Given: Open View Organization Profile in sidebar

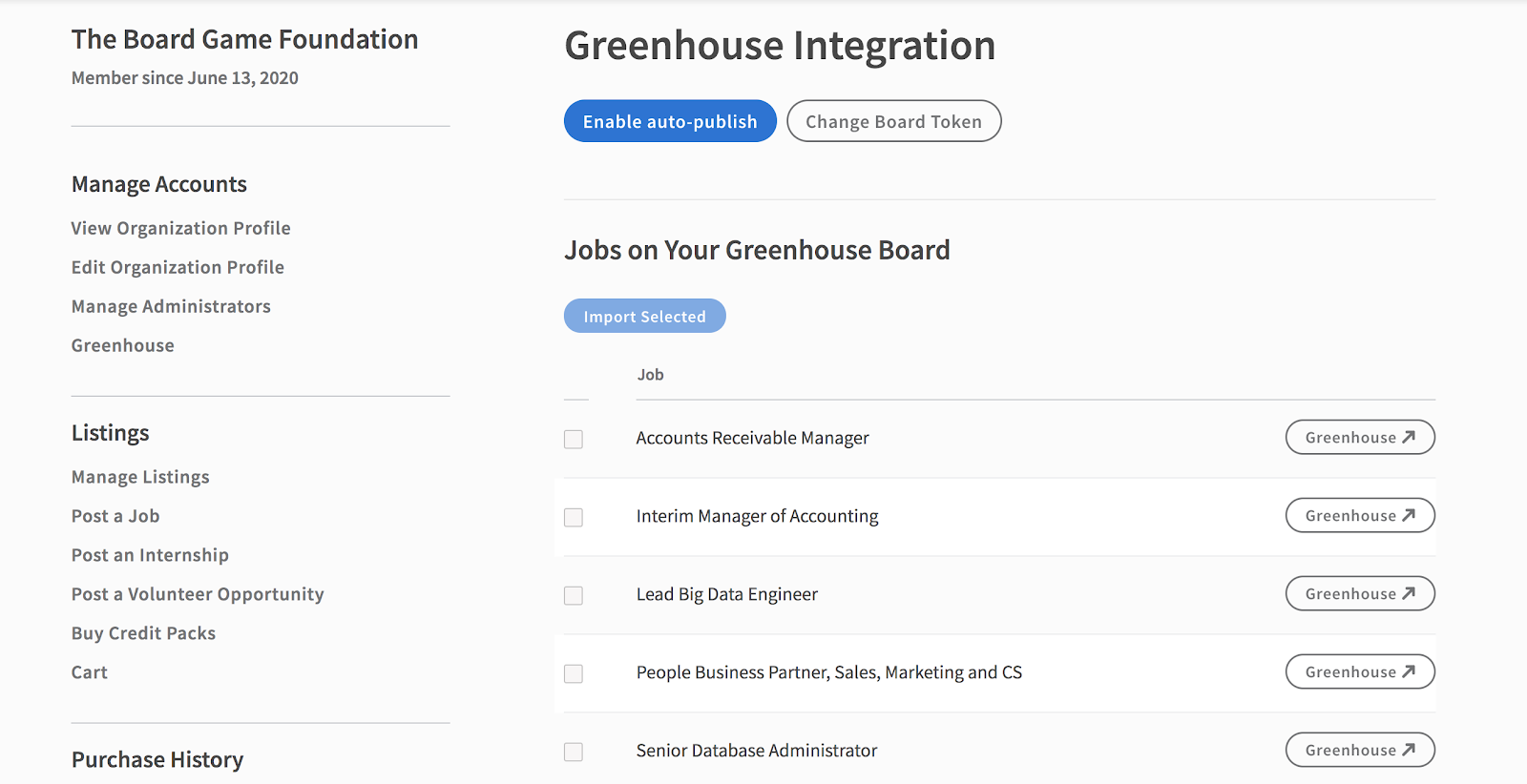Looking at the screenshot, I should point(181,228).
